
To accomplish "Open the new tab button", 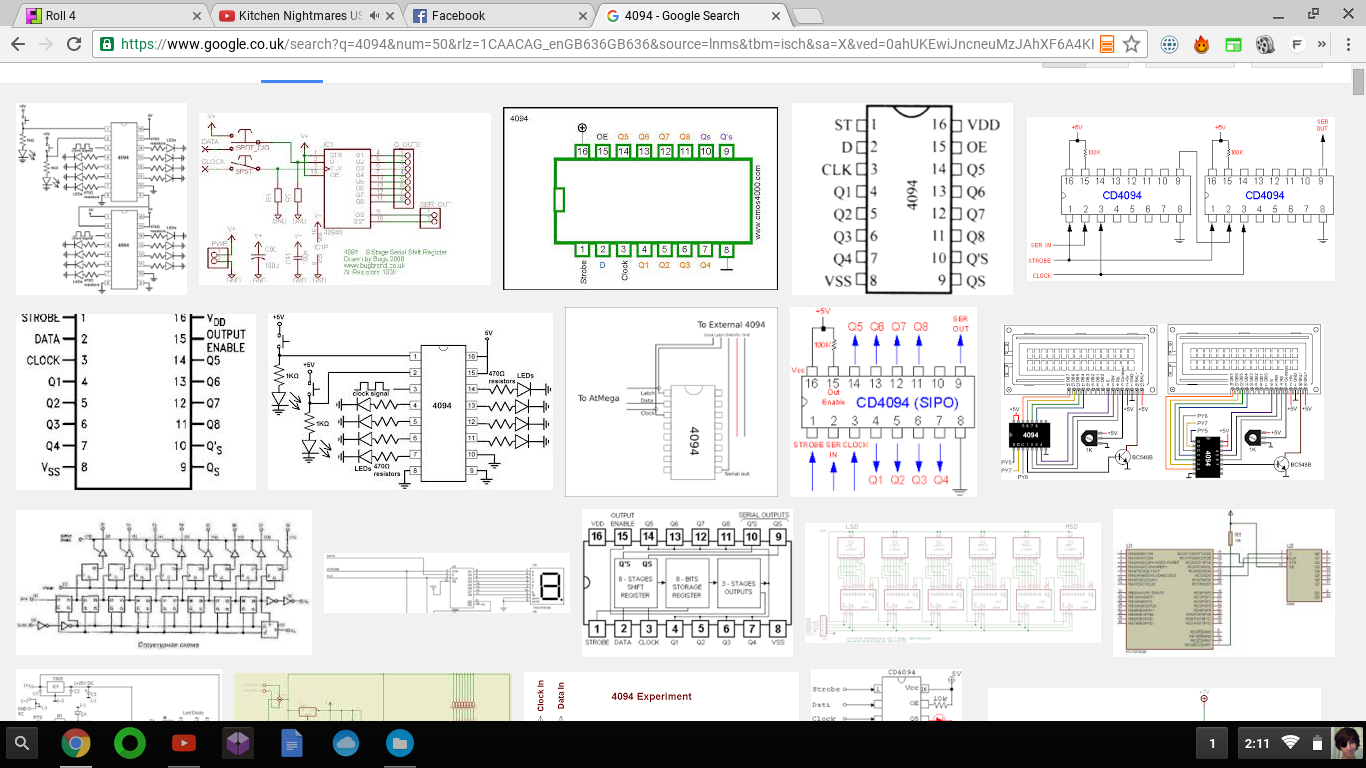I will coord(807,16).
